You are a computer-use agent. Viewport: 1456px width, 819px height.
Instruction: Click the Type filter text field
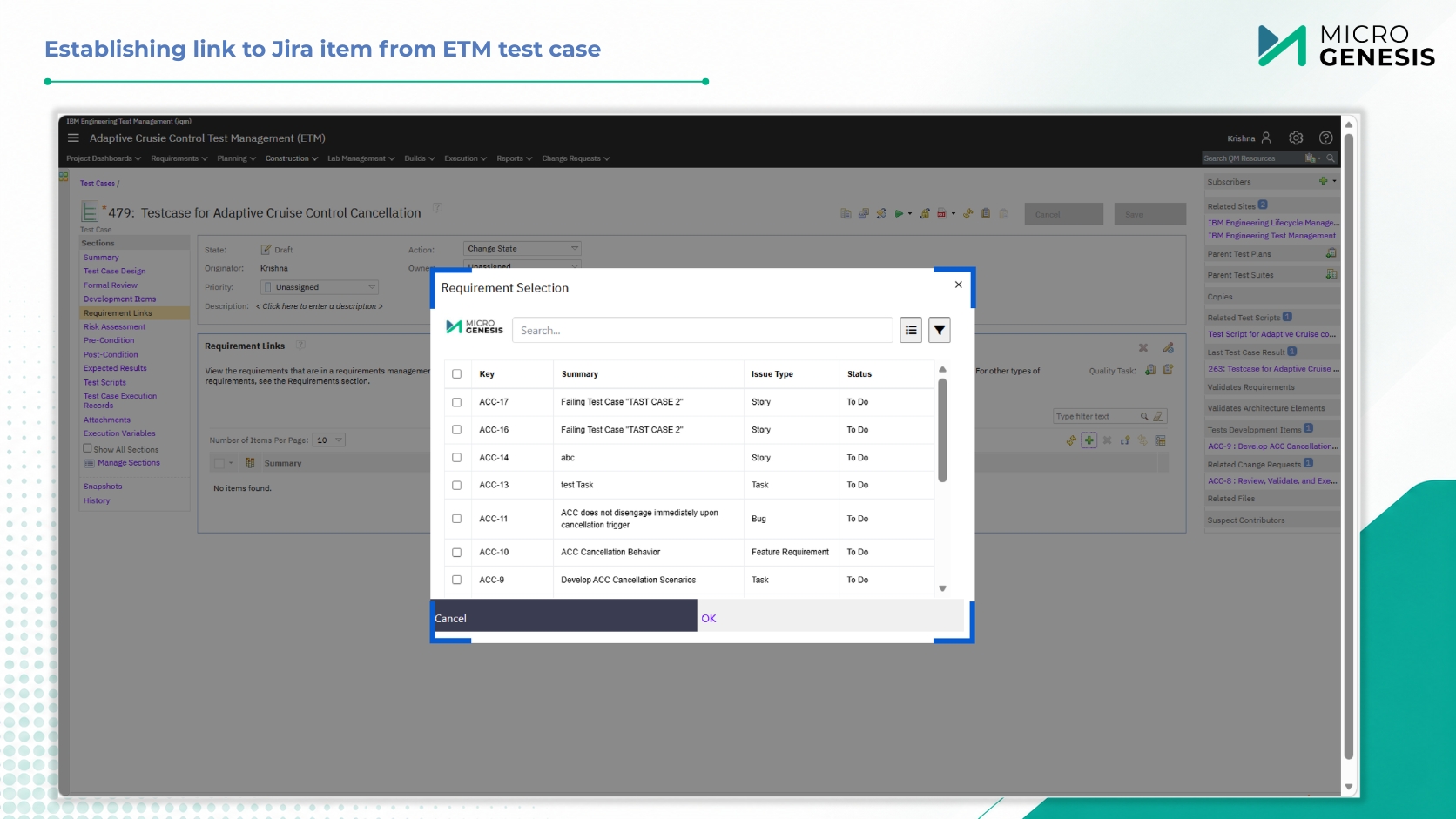tap(1097, 416)
